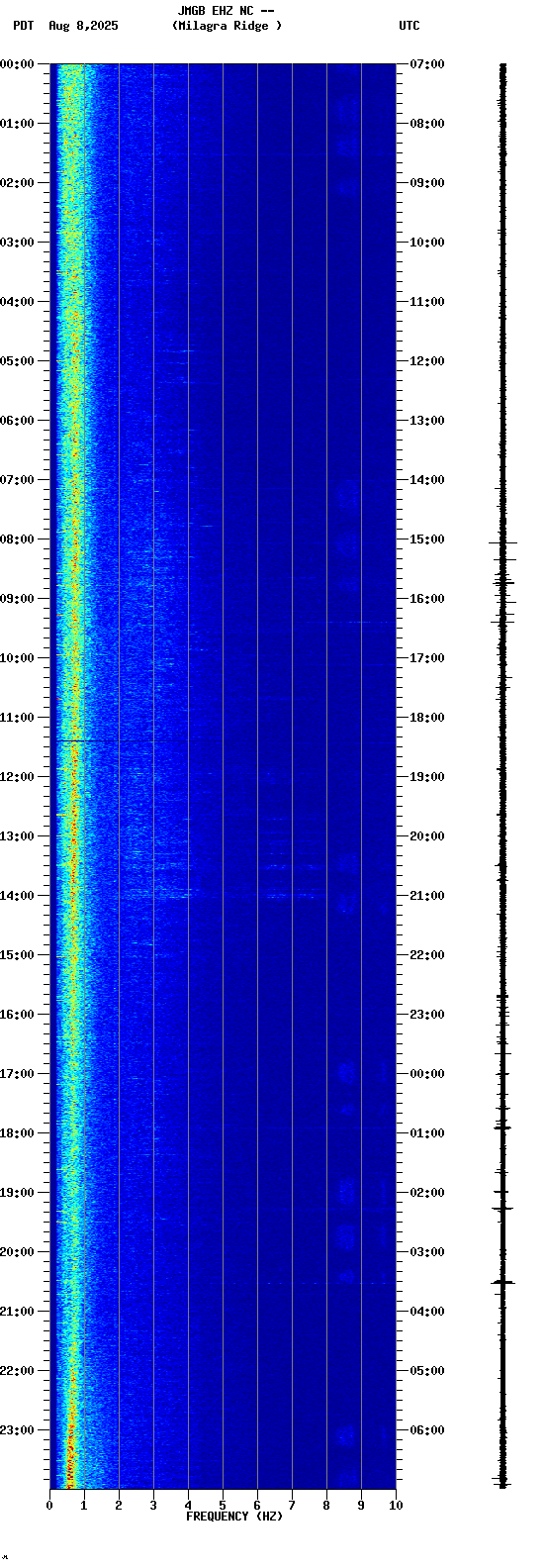Viewport: 546px width, 1568px height.
Task: Click the PDT time label '03:00'
Action: coord(17,243)
